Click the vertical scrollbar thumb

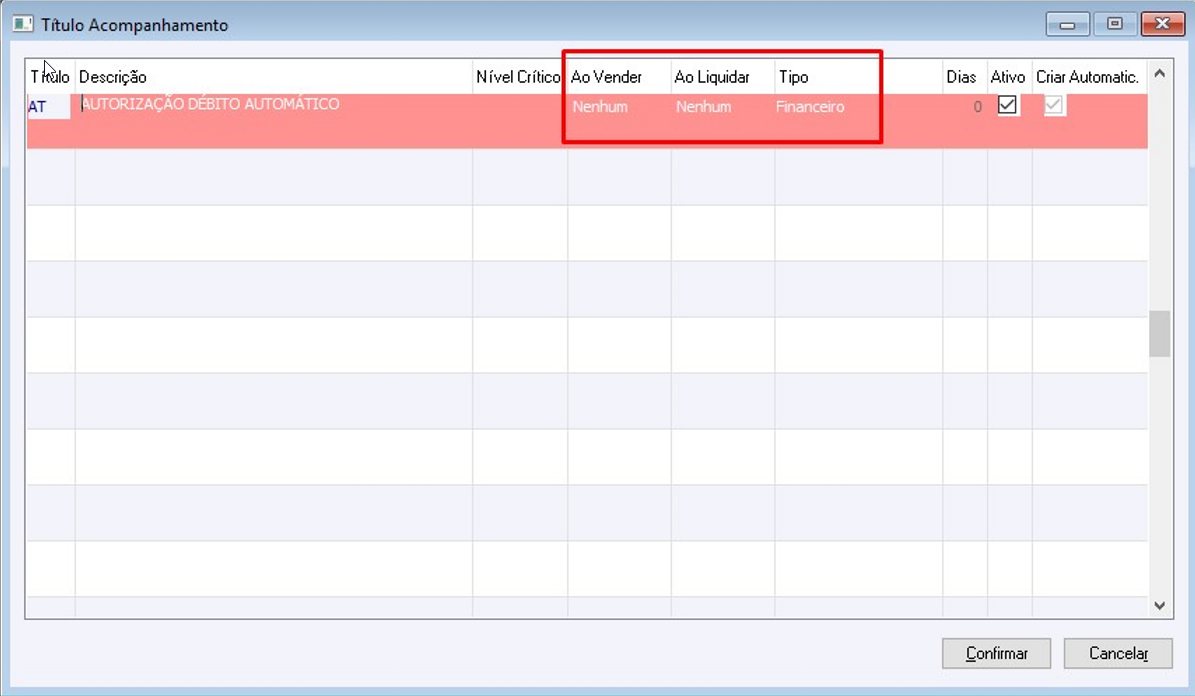[1159, 333]
